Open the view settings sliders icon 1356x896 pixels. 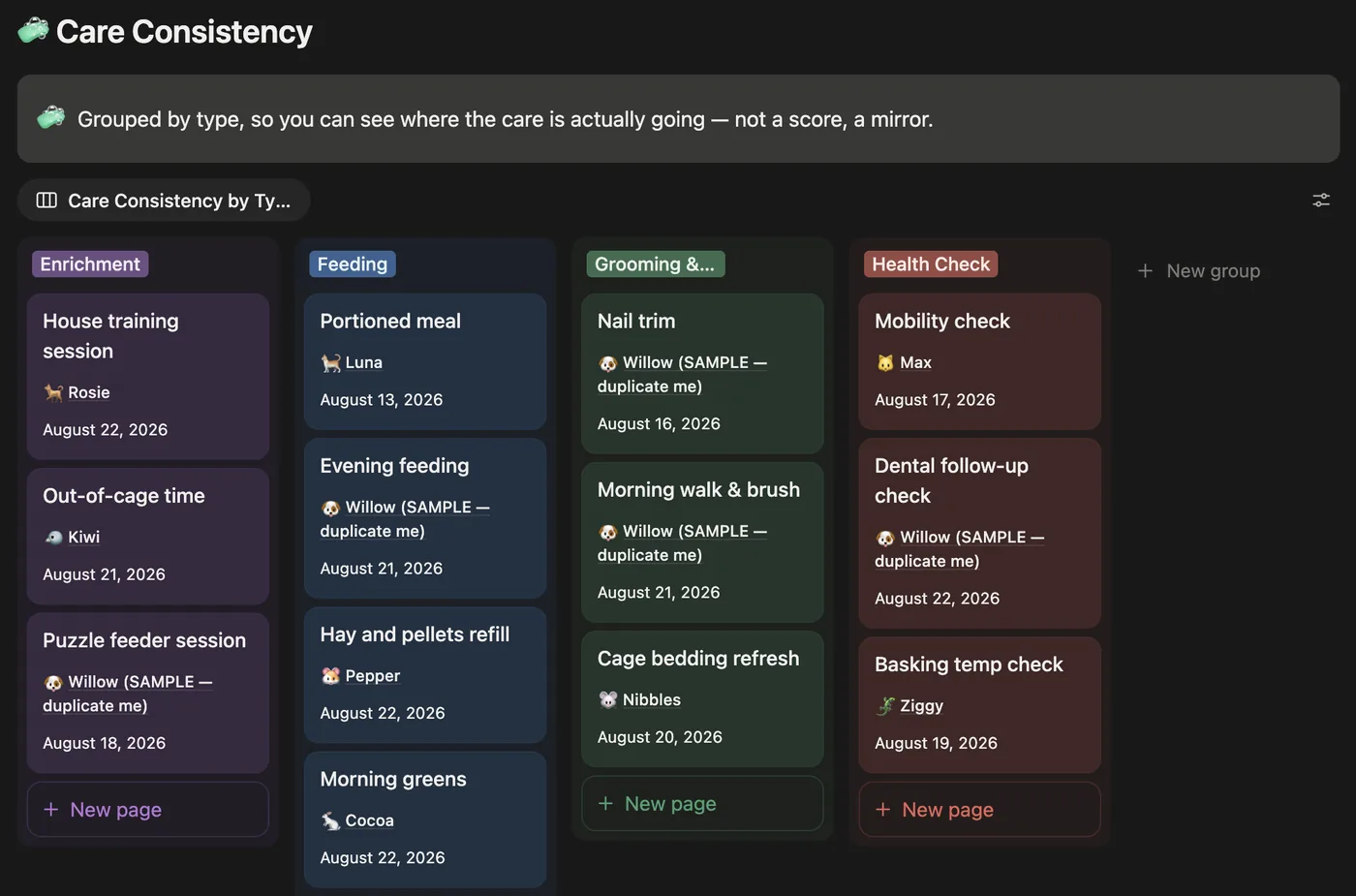coord(1321,201)
